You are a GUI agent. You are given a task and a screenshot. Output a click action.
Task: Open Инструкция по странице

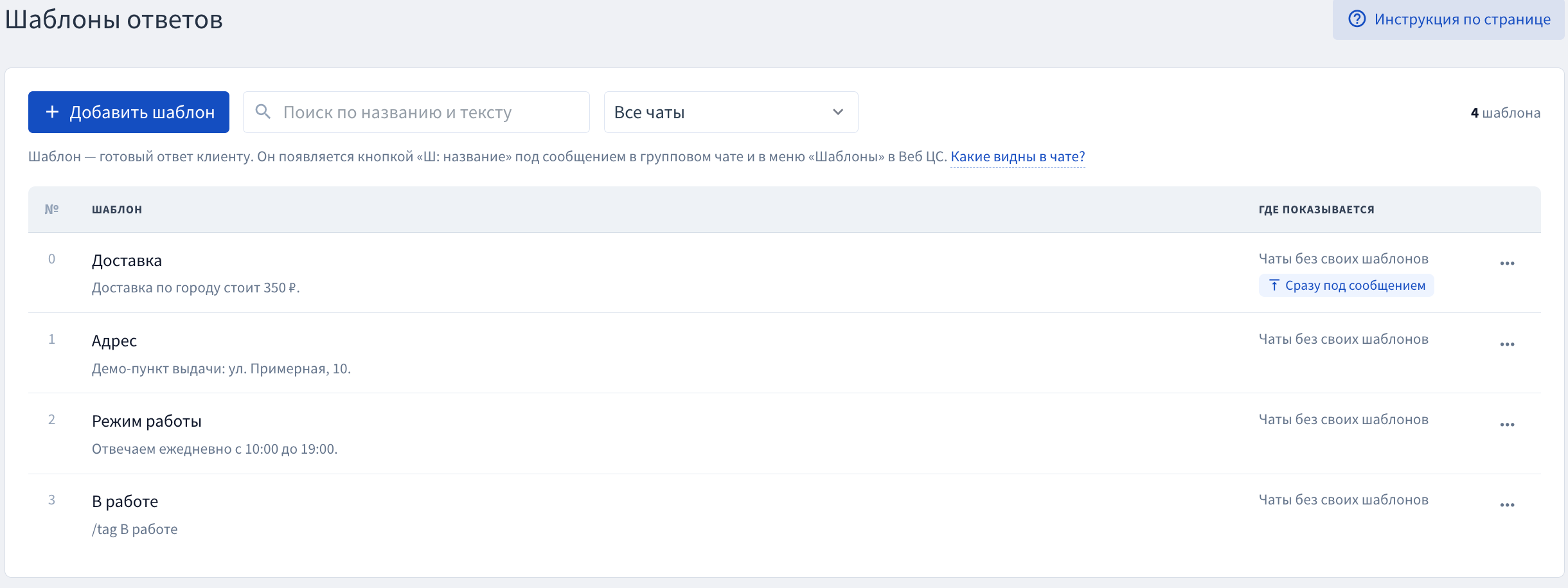[x=1448, y=19]
